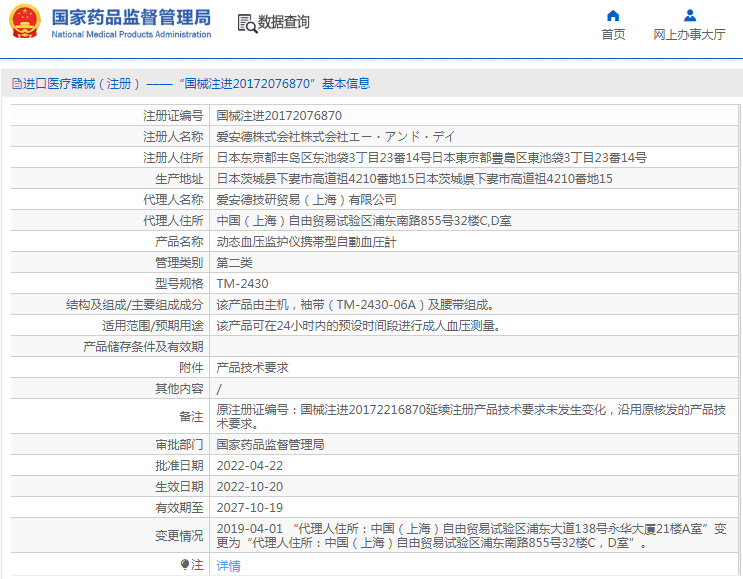Click the 首页 house icon
Viewport: 743px width, 579px height.
coord(613,15)
